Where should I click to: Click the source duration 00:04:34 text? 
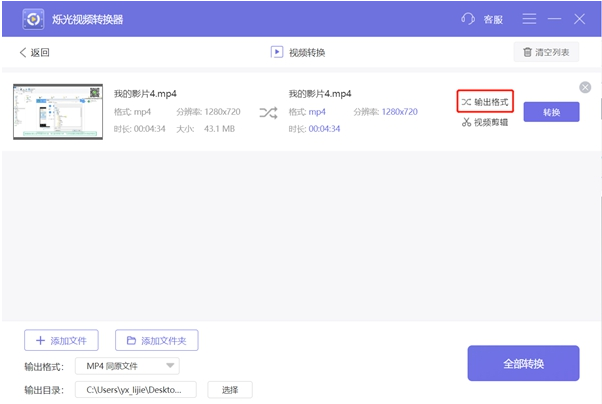tap(149, 129)
